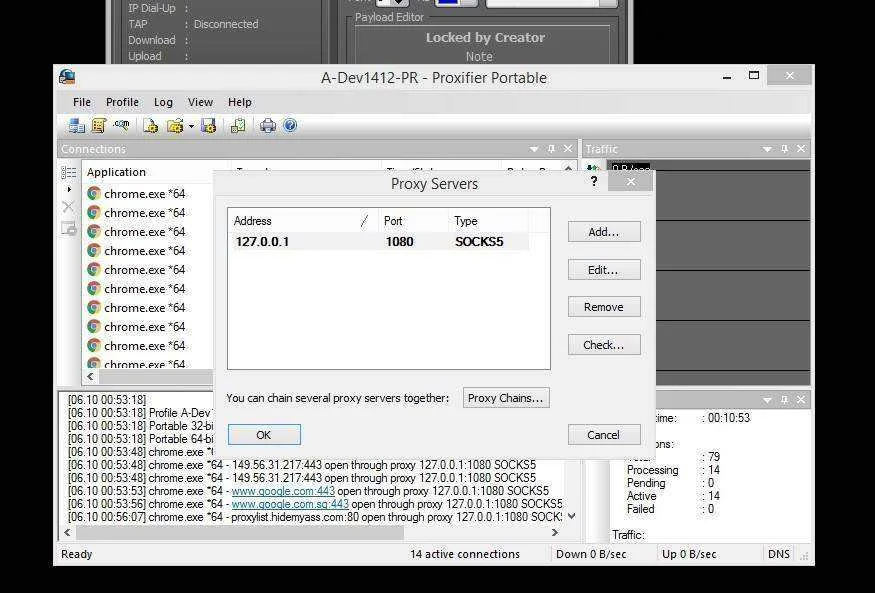This screenshot has height=593, width=875.
Task: Click the clipboard checklist toolbar icon
Action: [238, 126]
